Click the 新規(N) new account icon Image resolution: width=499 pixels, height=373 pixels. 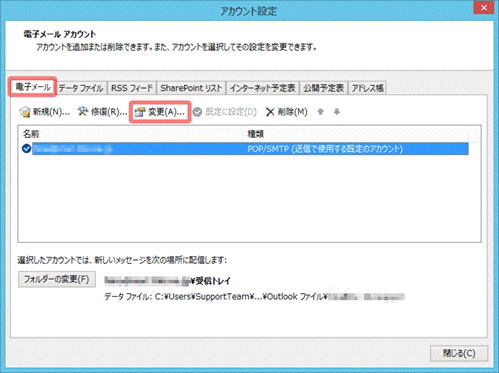click(25, 112)
